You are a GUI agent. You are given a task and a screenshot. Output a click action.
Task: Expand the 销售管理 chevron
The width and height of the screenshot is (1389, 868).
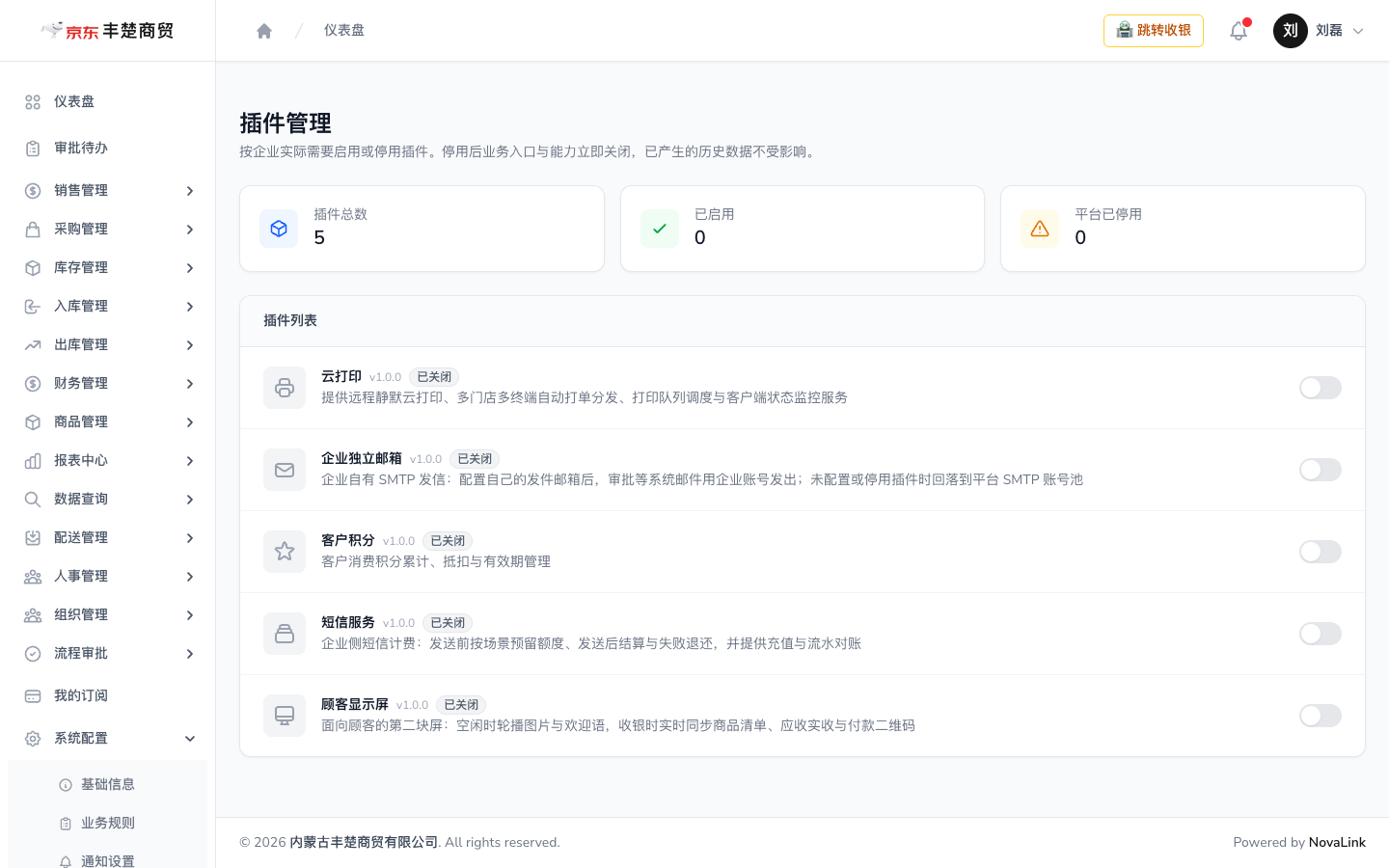pos(190,191)
